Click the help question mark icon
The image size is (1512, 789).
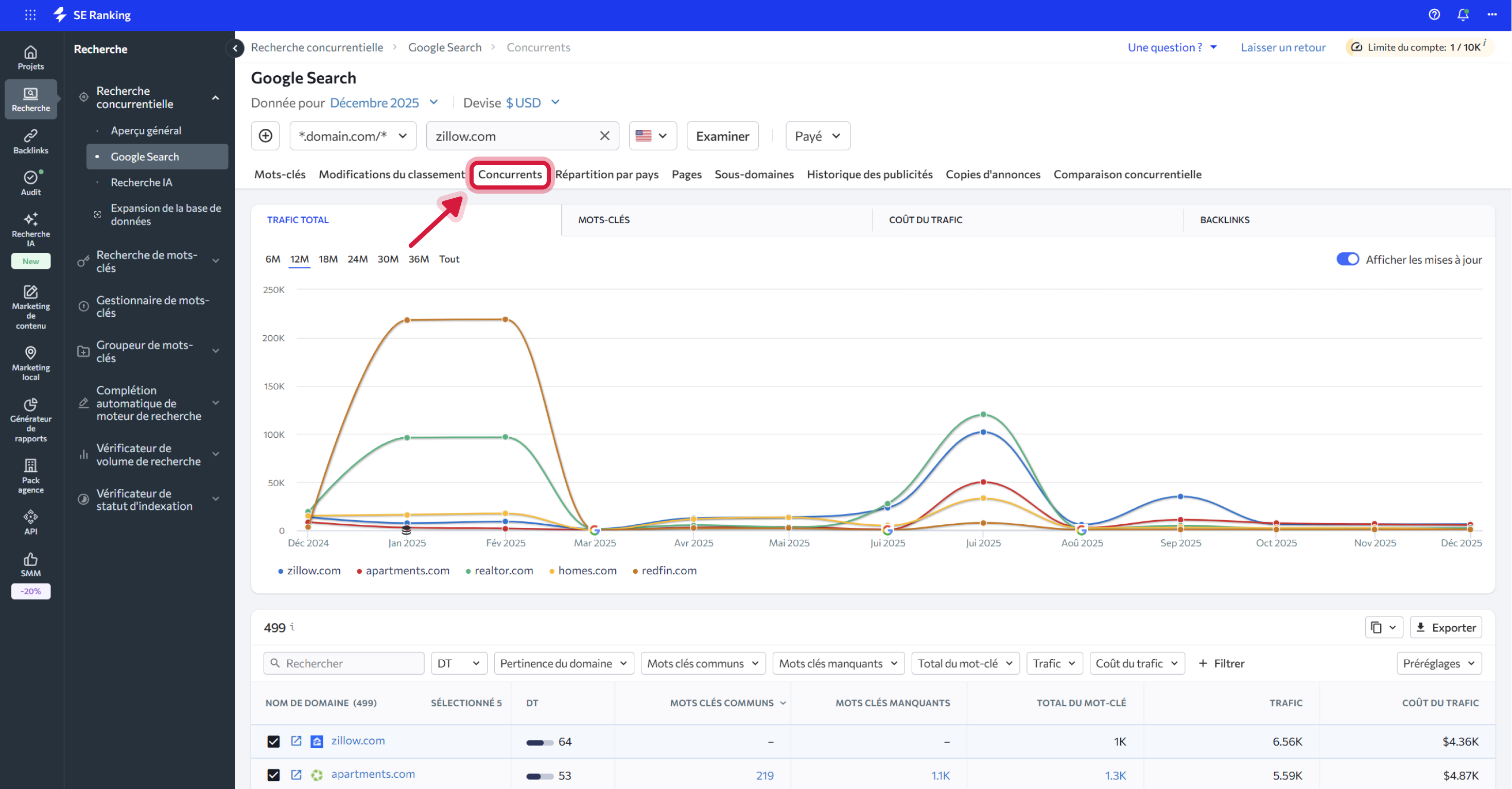1434,14
